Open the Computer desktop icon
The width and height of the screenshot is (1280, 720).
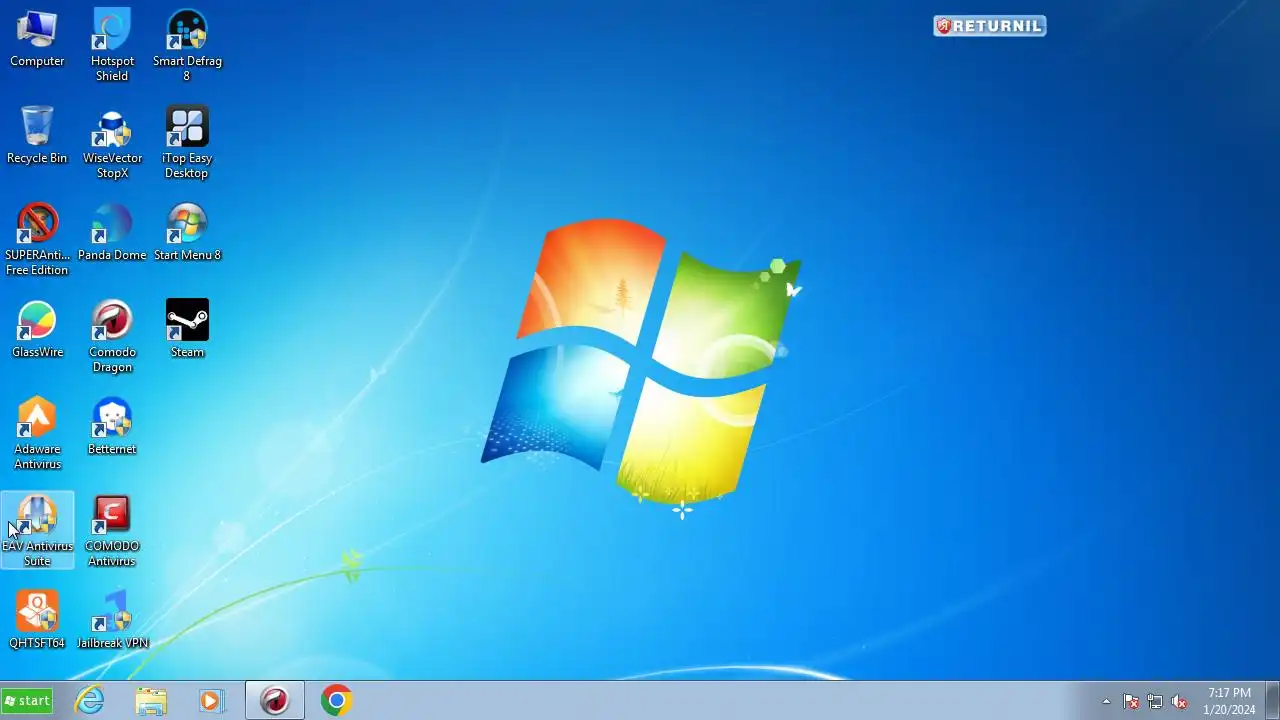(x=37, y=40)
